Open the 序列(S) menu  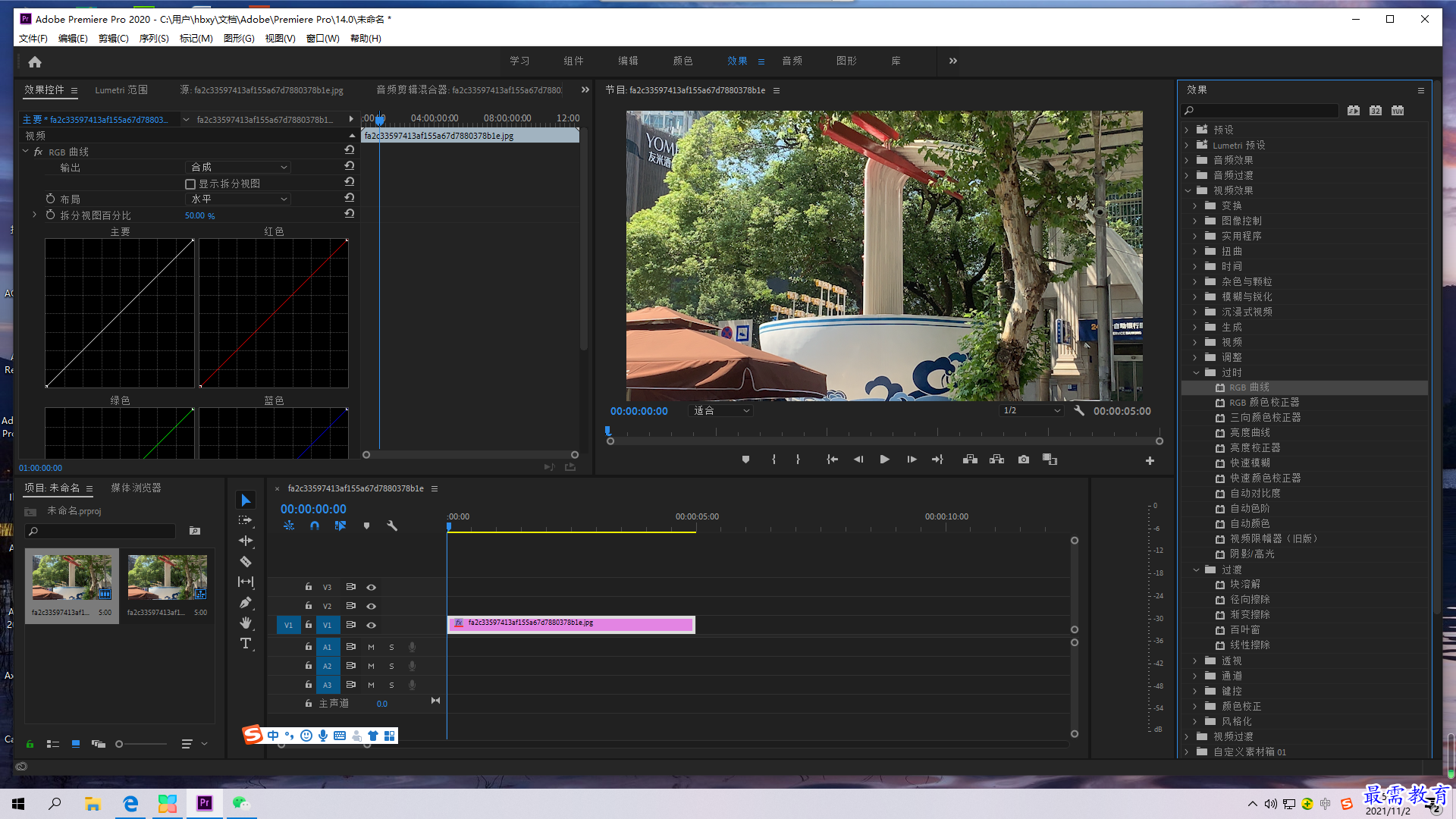[154, 39]
